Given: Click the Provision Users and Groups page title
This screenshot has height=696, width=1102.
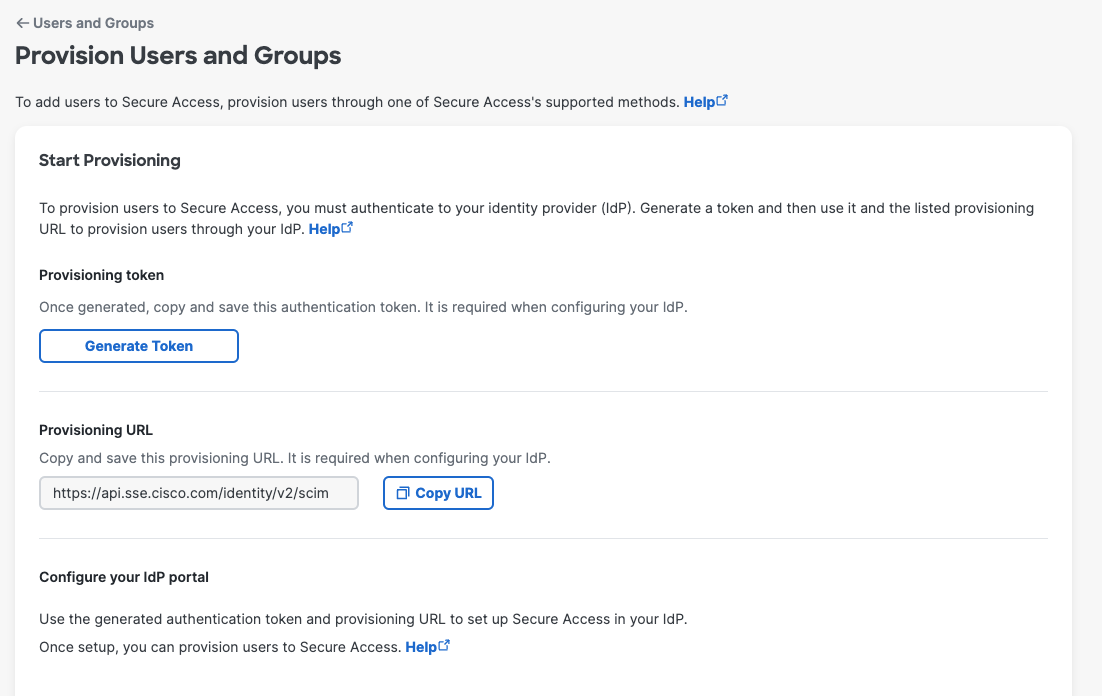Looking at the screenshot, I should click(x=178, y=56).
